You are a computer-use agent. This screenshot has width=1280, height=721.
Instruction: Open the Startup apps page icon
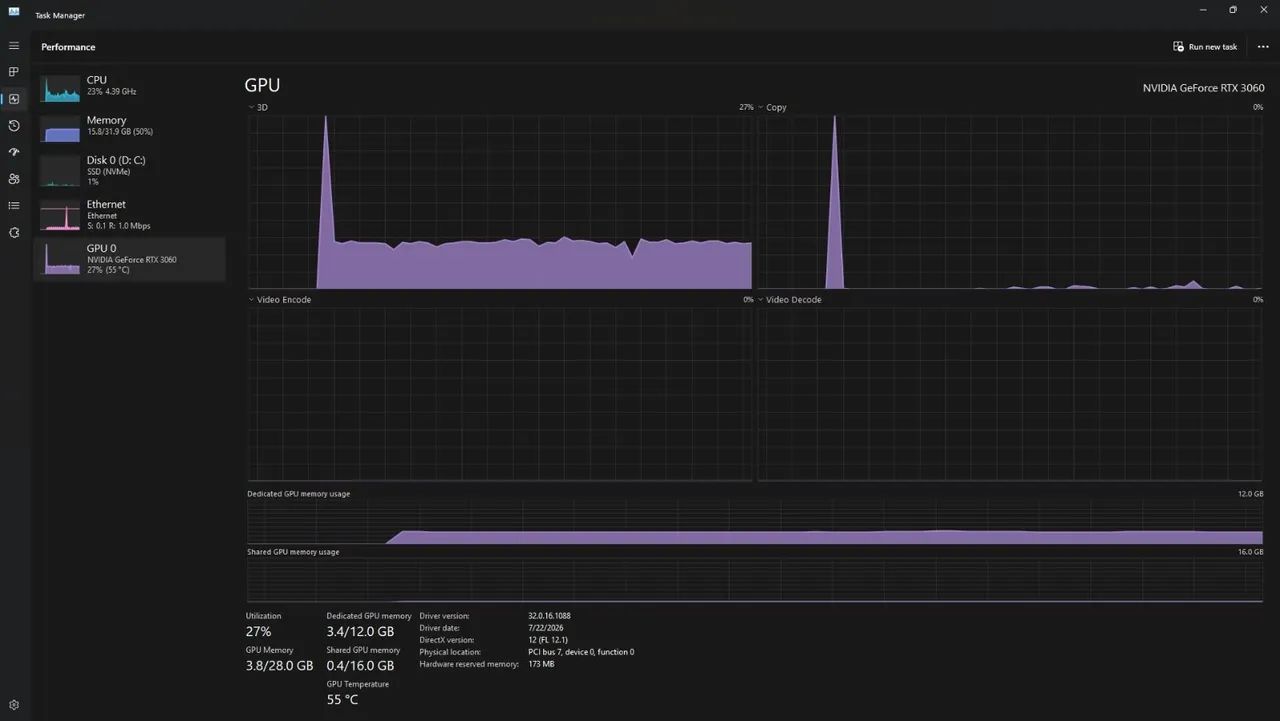pyautogui.click(x=14, y=152)
